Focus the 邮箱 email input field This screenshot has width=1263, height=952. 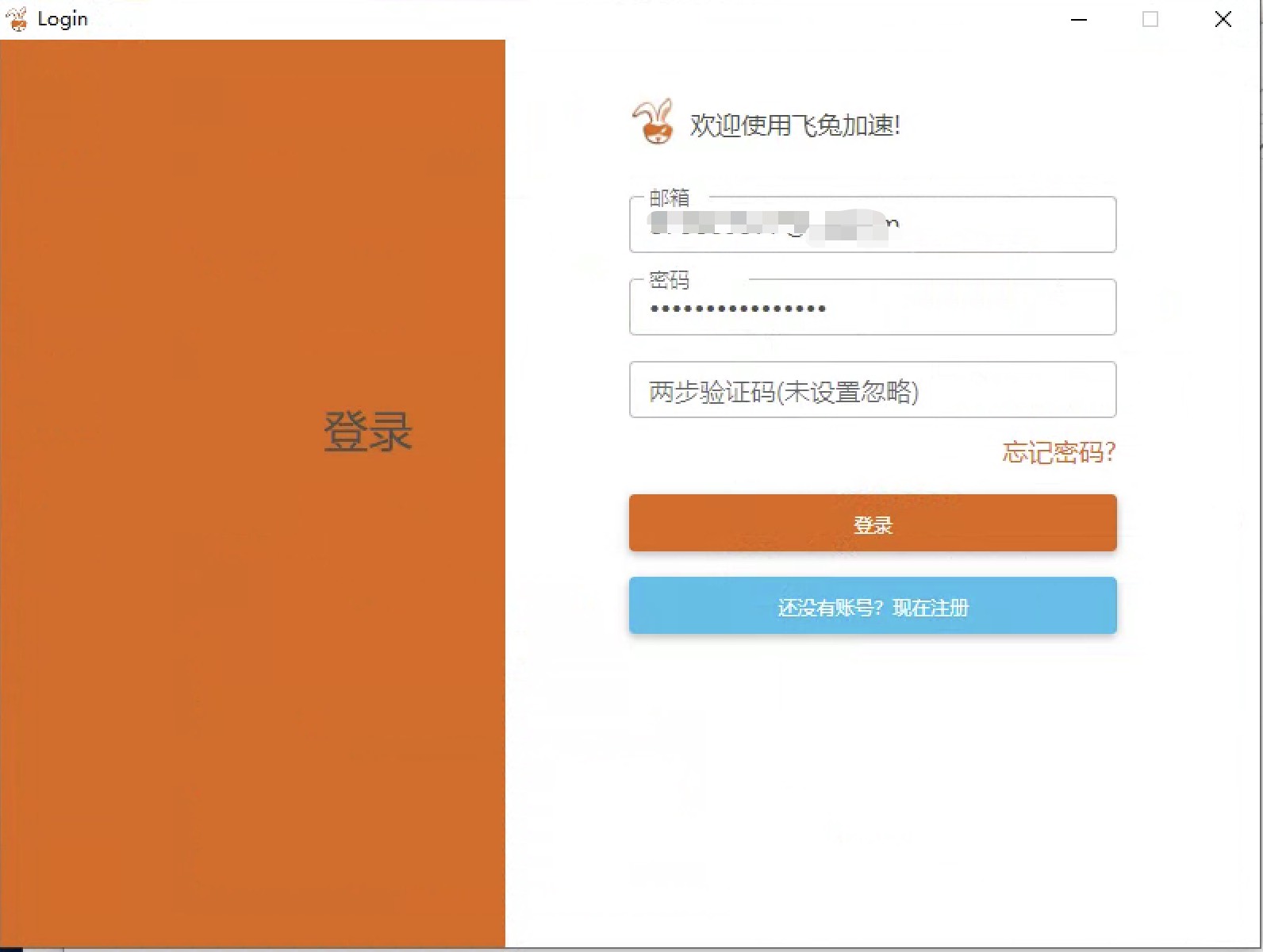(x=873, y=225)
